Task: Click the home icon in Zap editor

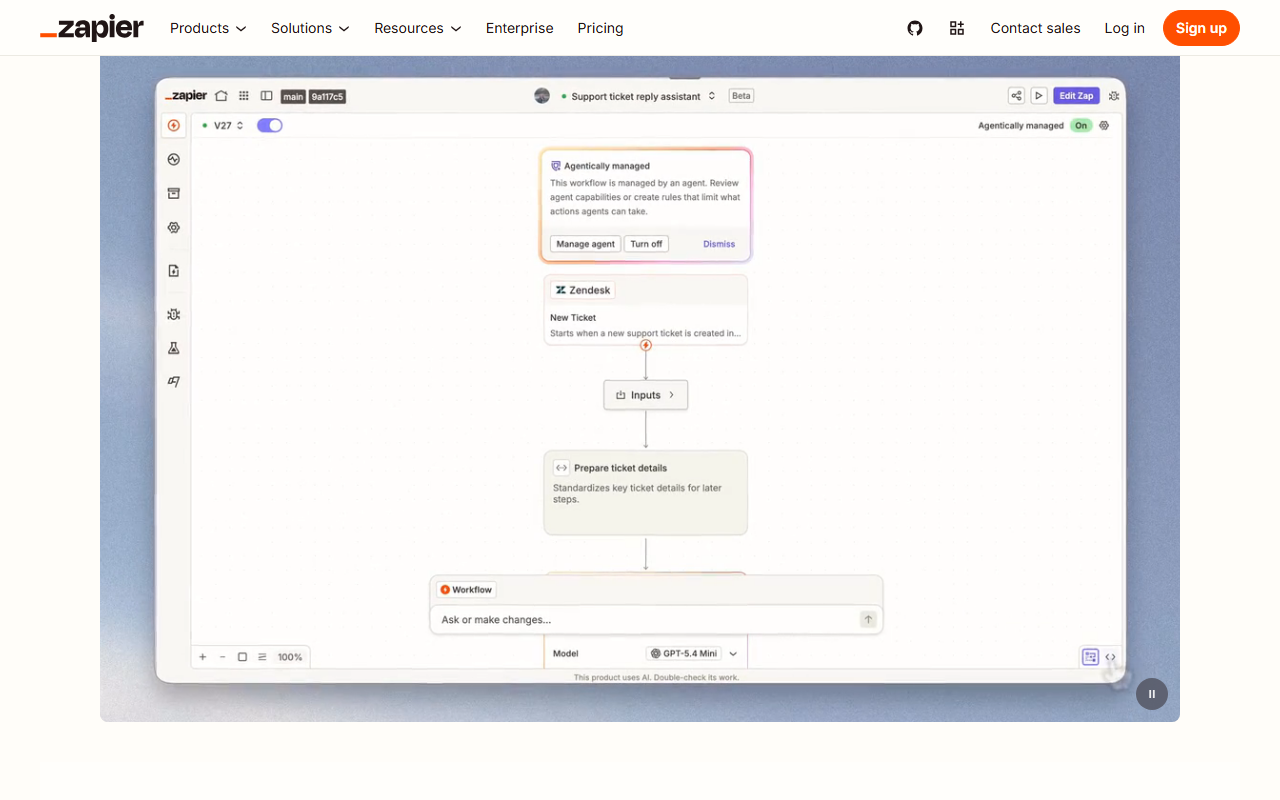Action: pos(221,96)
